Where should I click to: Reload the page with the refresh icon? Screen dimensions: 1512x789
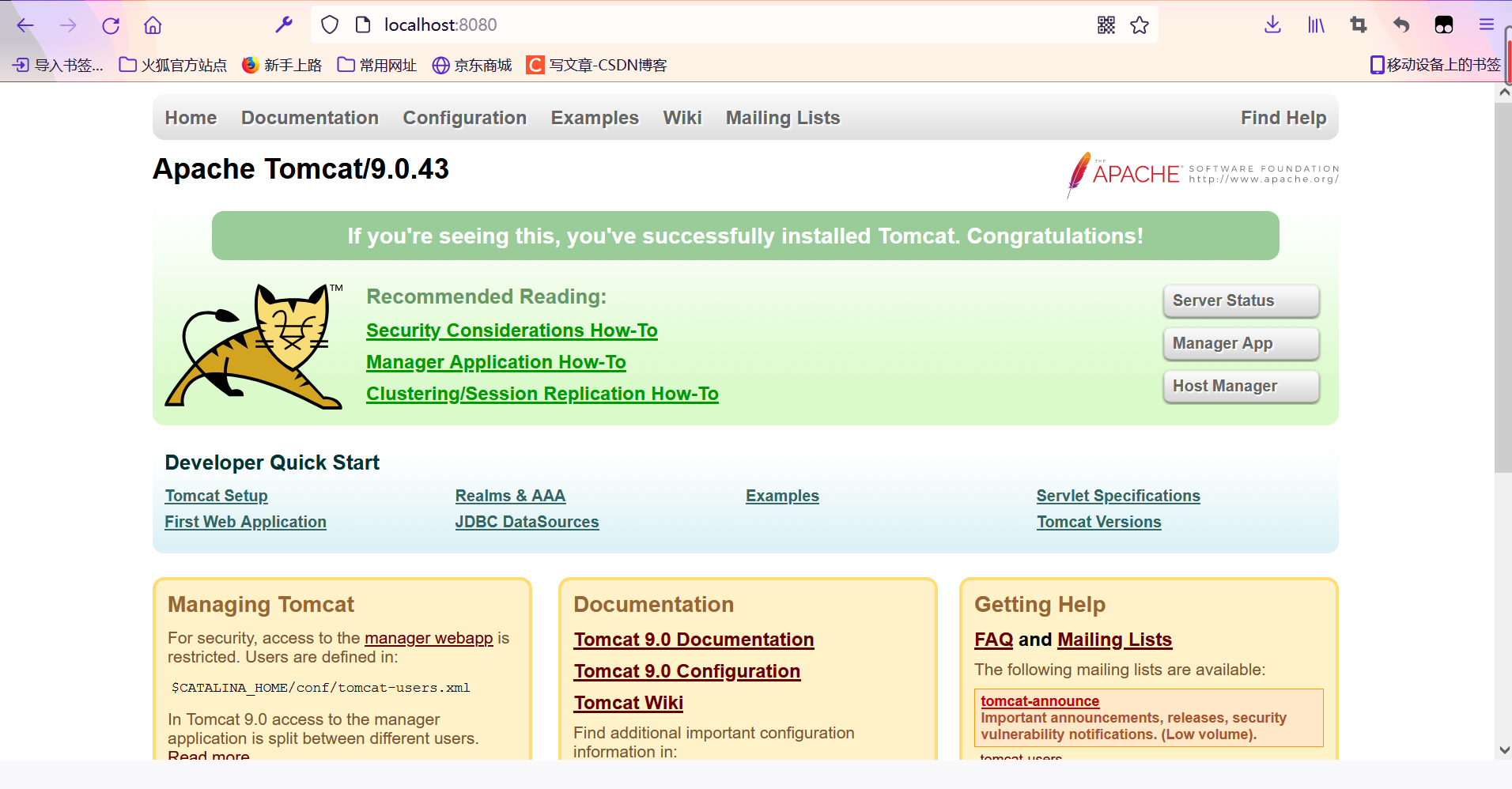(x=111, y=25)
